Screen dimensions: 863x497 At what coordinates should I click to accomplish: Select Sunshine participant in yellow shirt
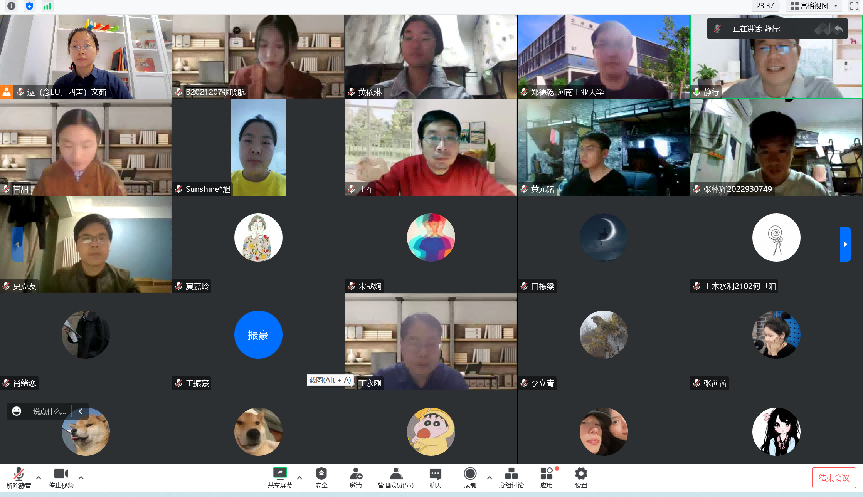pyautogui.click(x=258, y=148)
